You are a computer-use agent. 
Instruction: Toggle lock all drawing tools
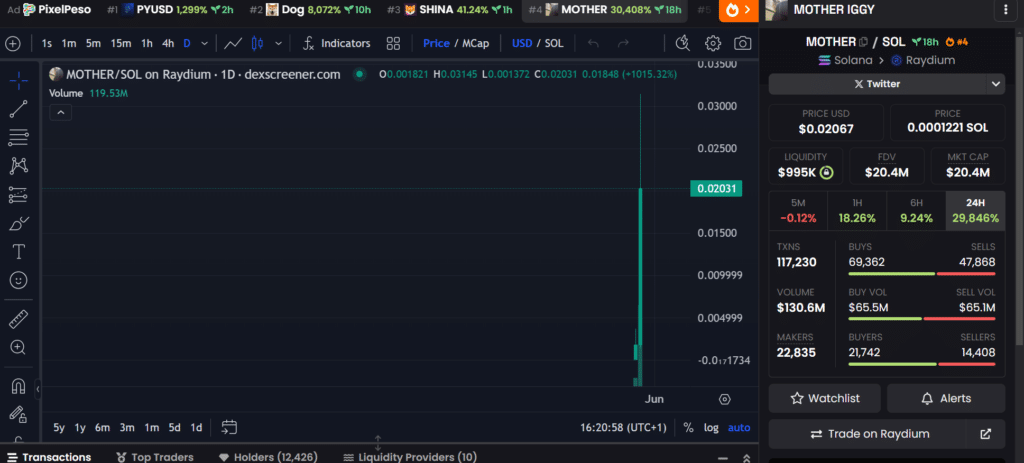pyautogui.click(x=19, y=415)
